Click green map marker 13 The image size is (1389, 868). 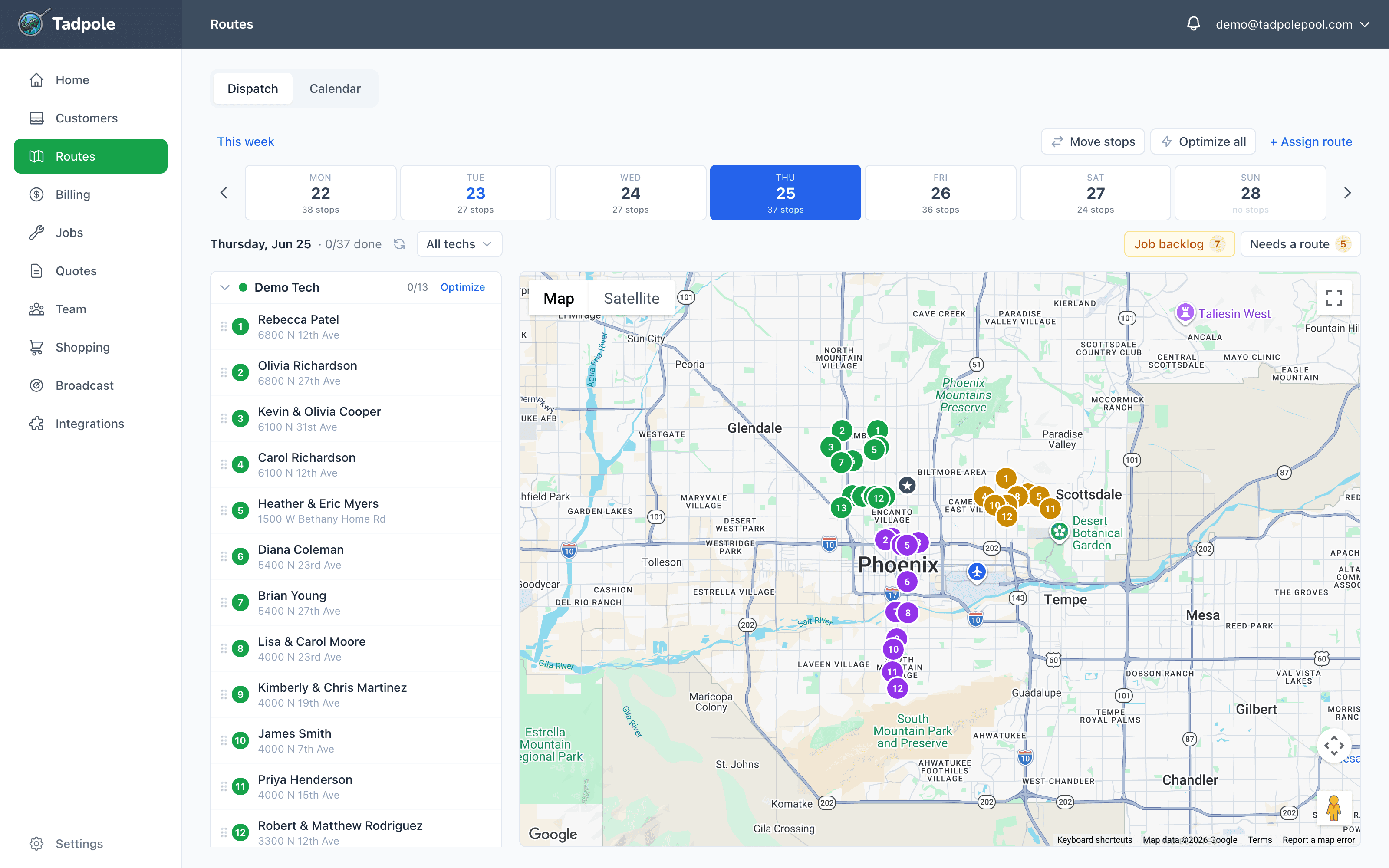pyautogui.click(x=841, y=507)
